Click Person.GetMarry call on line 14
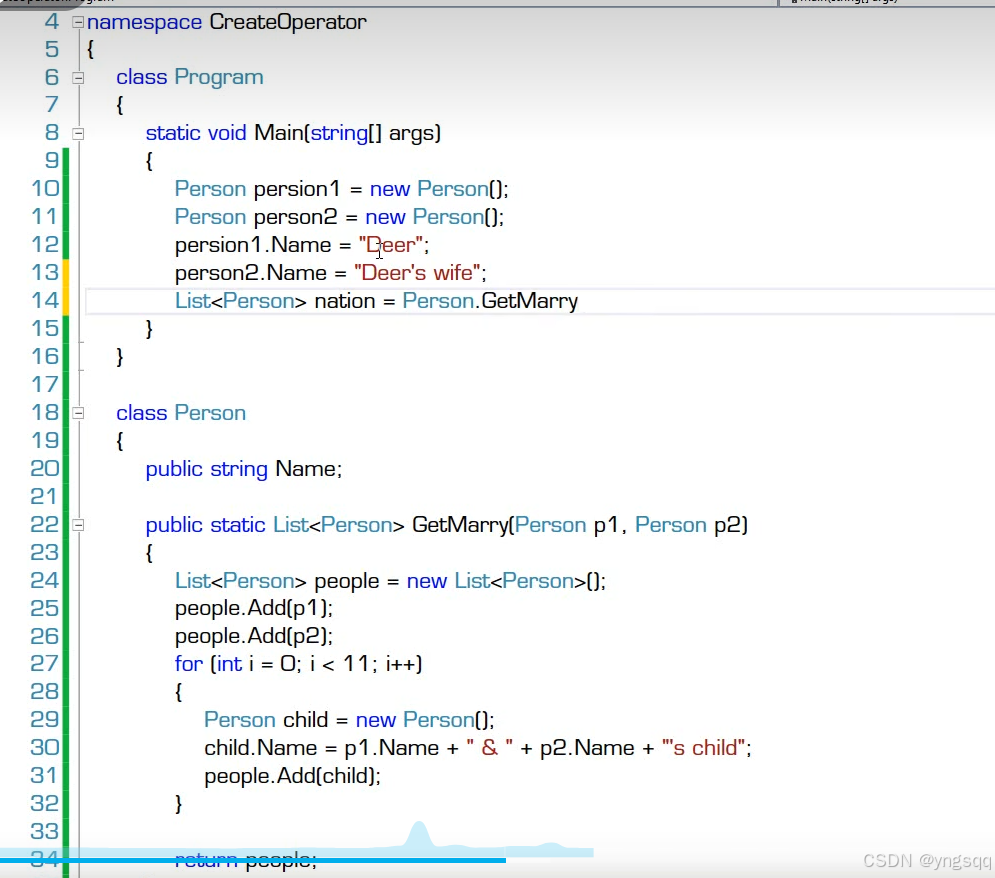The width and height of the screenshot is (995, 878). [490, 301]
